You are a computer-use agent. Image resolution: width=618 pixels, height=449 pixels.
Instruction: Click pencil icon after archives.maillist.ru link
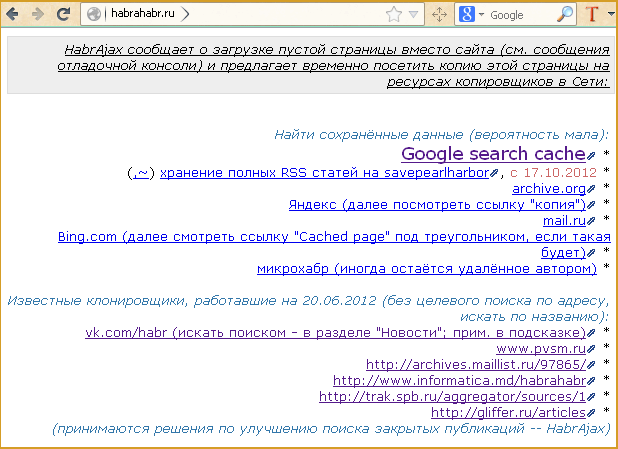click(590, 365)
